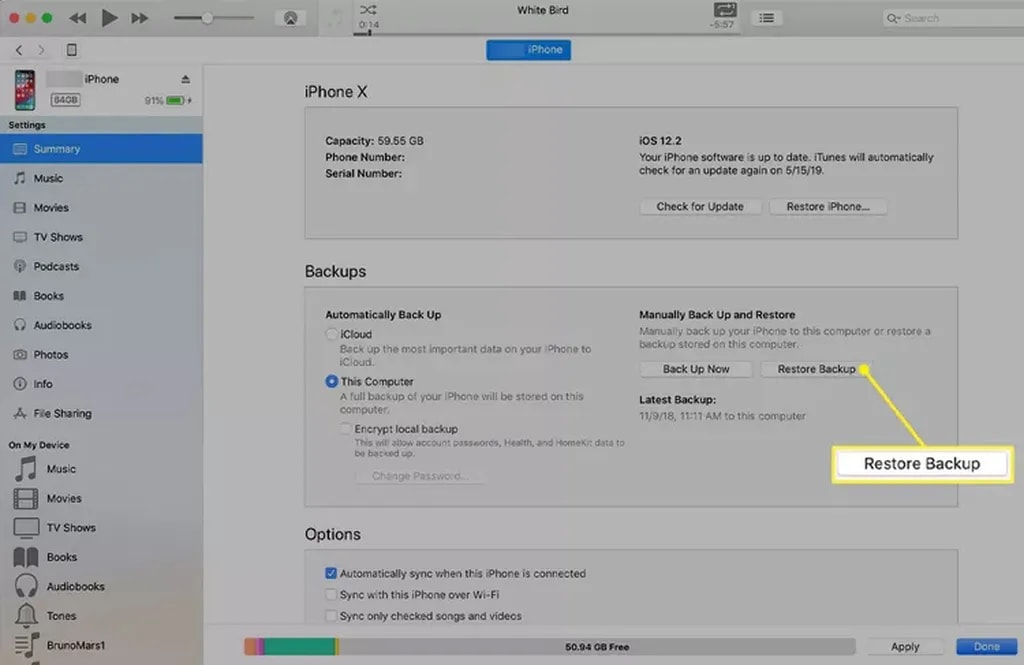This screenshot has width=1024, height=665.
Task: Open the Up Next list icon
Action: [x=766, y=18]
